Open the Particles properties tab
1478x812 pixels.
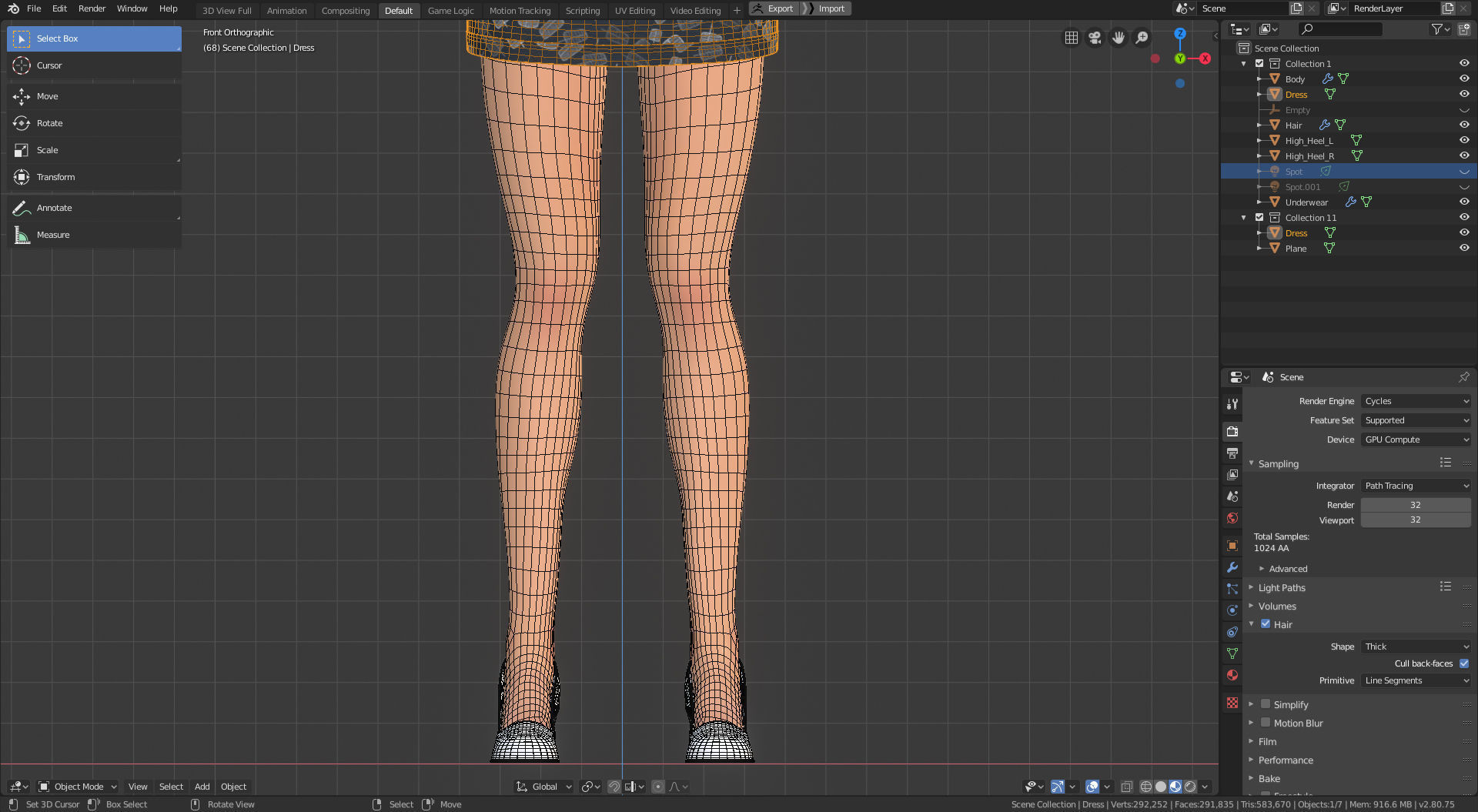[x=1232, y=589]
